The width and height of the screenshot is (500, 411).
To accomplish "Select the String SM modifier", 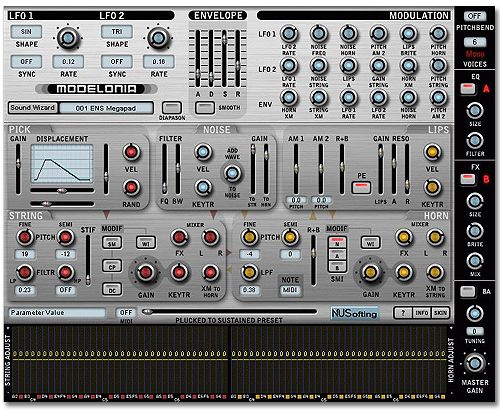I will 112,243.
